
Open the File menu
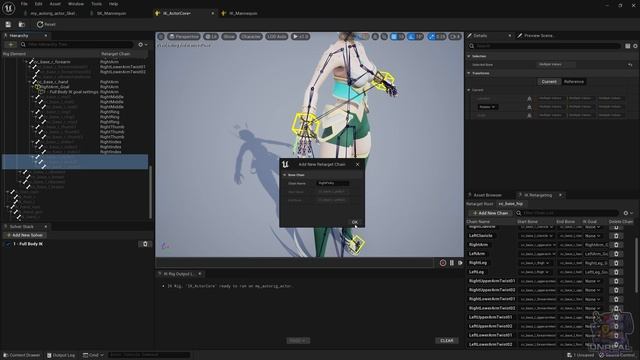pos(24,4)
